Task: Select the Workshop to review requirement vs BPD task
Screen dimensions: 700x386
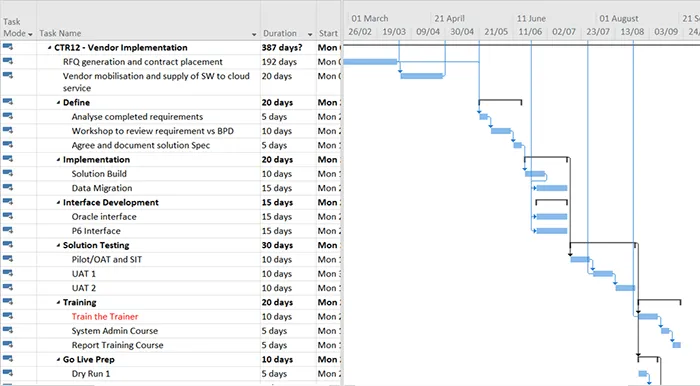Action: (153, 131)
